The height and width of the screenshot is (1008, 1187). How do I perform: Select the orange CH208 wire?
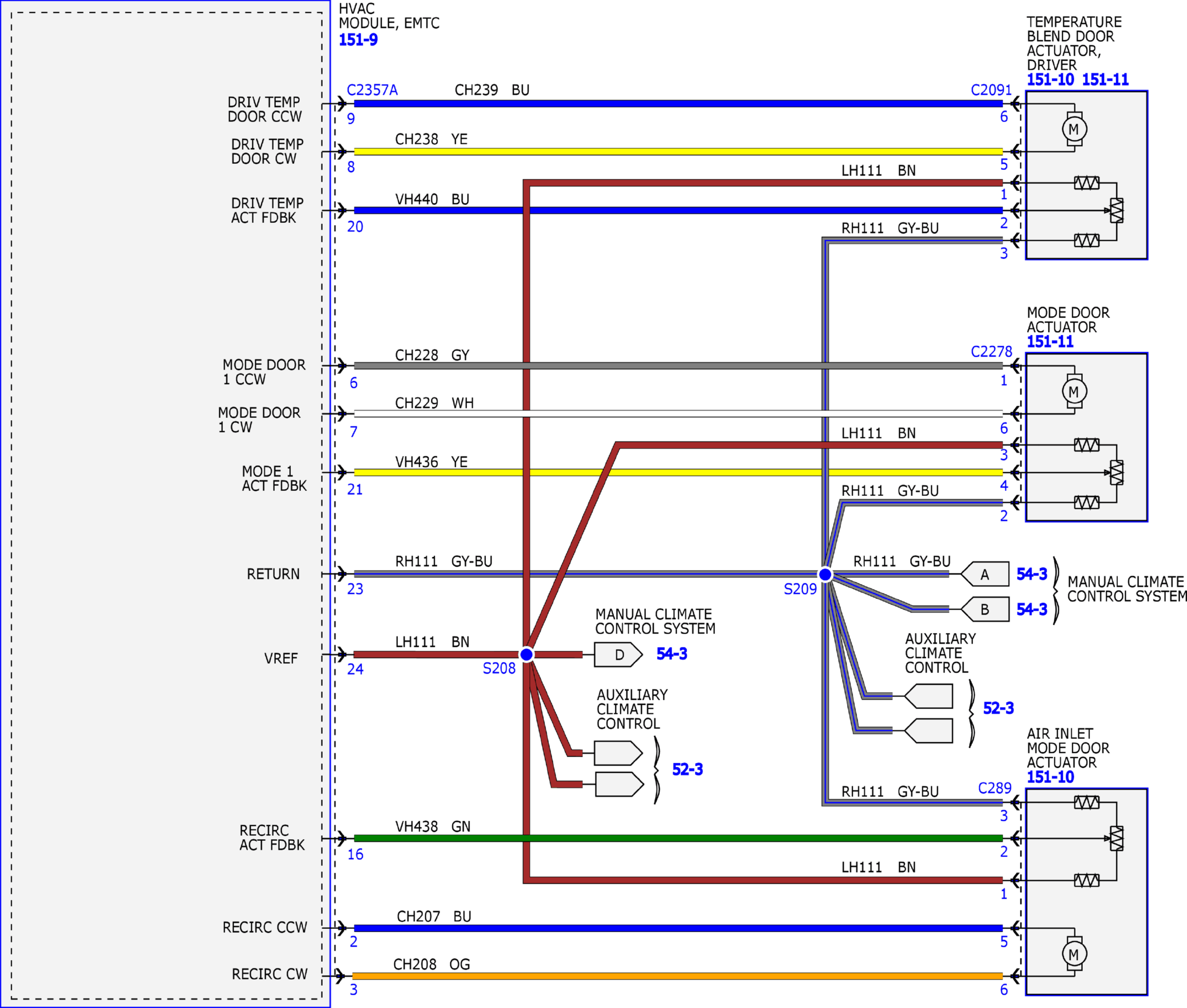point(678,976)
